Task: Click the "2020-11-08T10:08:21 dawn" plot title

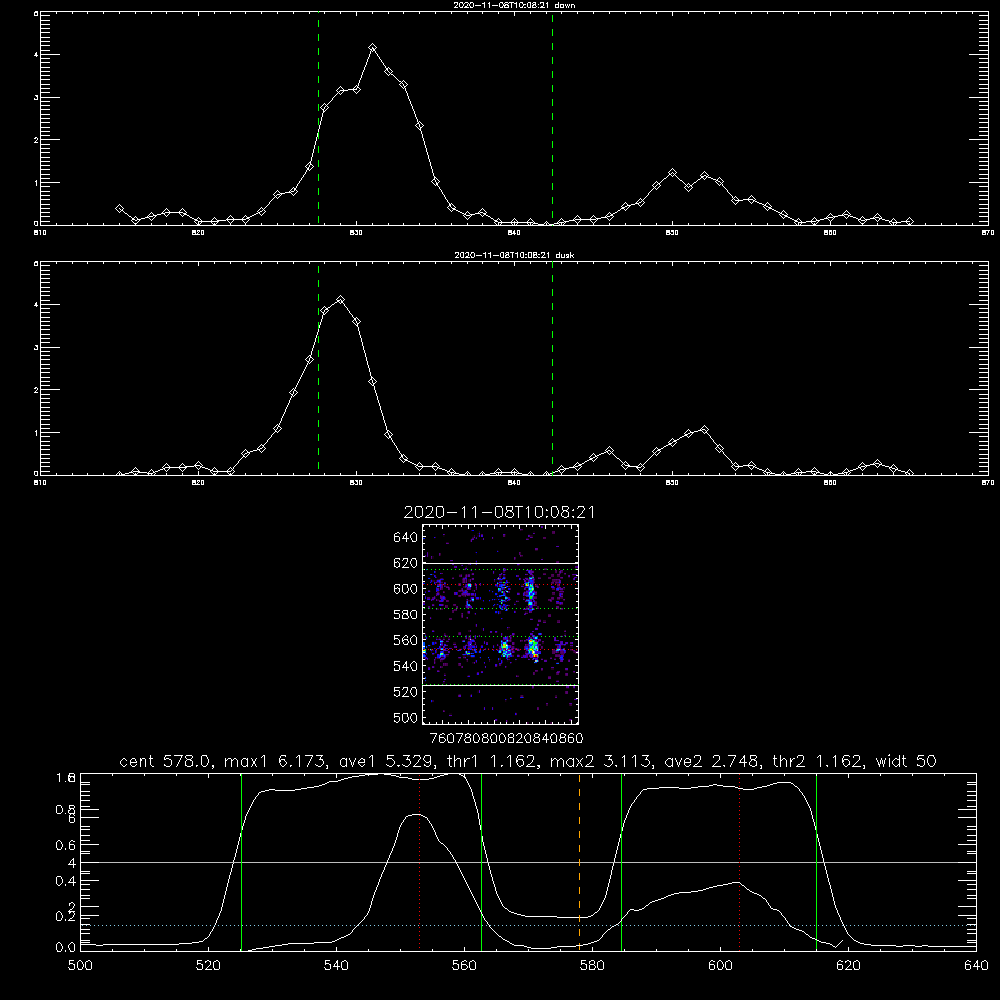Action: click(x=514, y=5)
